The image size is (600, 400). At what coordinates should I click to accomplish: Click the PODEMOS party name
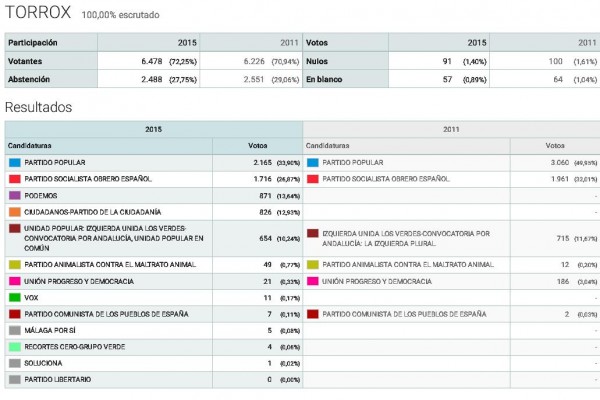coord(41,196)
